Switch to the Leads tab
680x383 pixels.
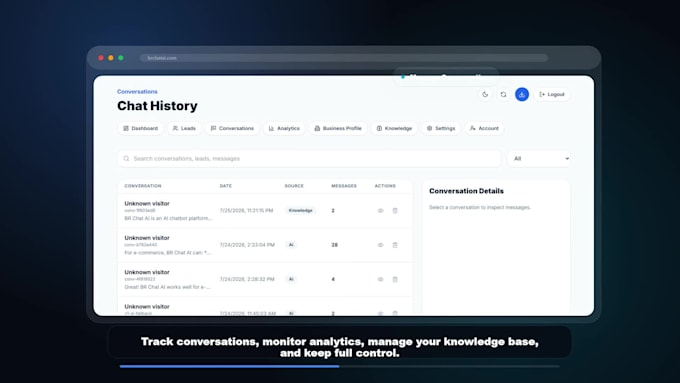click(x=184, y=128)
